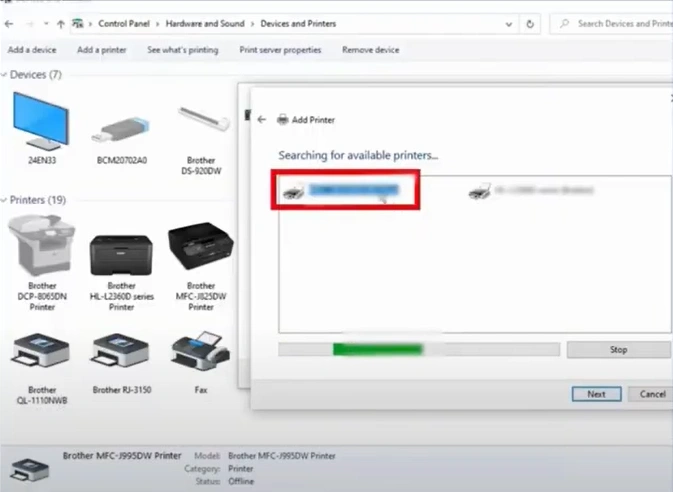Collapse the Devices (7) group
This screenshot has width=673, height=492.
coord(5,75)
